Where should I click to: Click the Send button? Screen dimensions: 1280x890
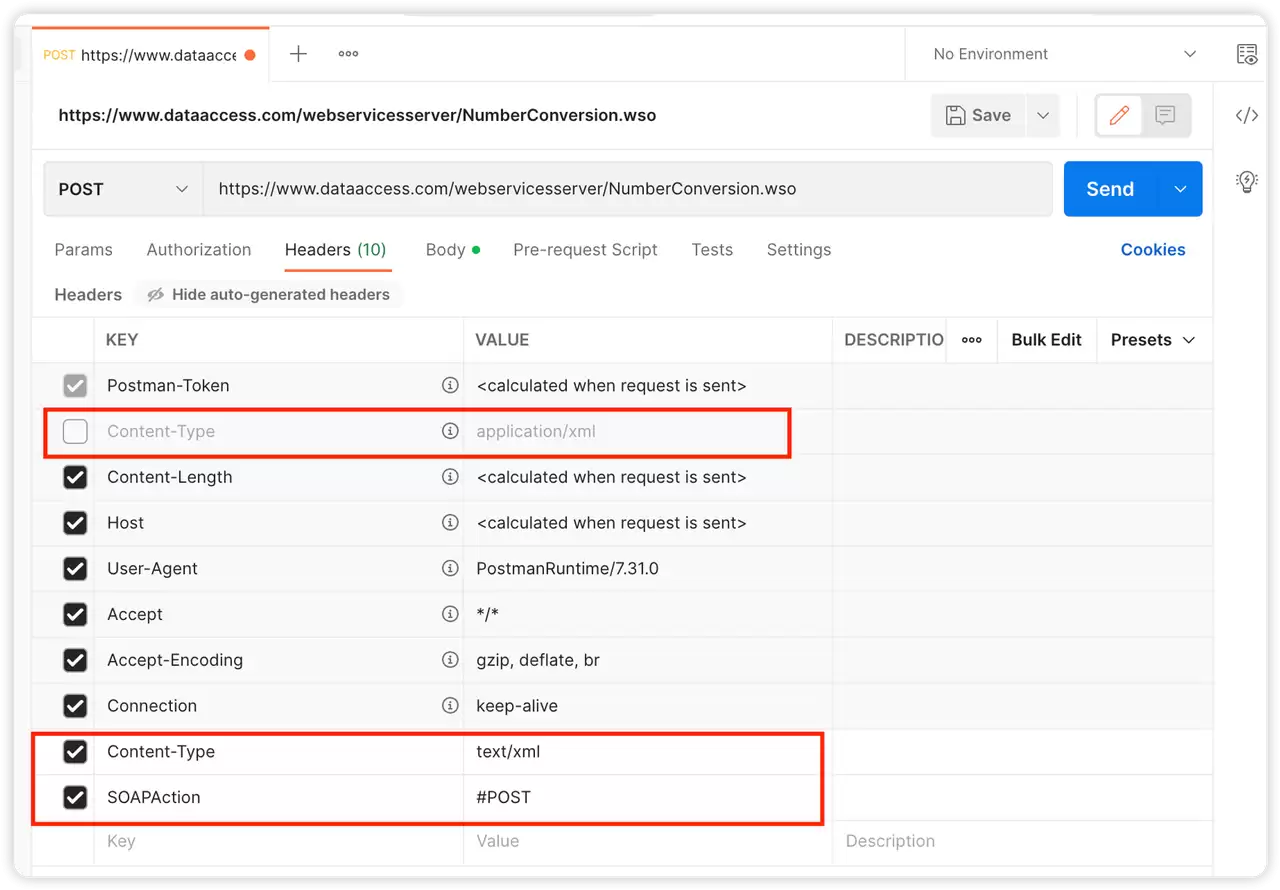tap(1110, 189)
